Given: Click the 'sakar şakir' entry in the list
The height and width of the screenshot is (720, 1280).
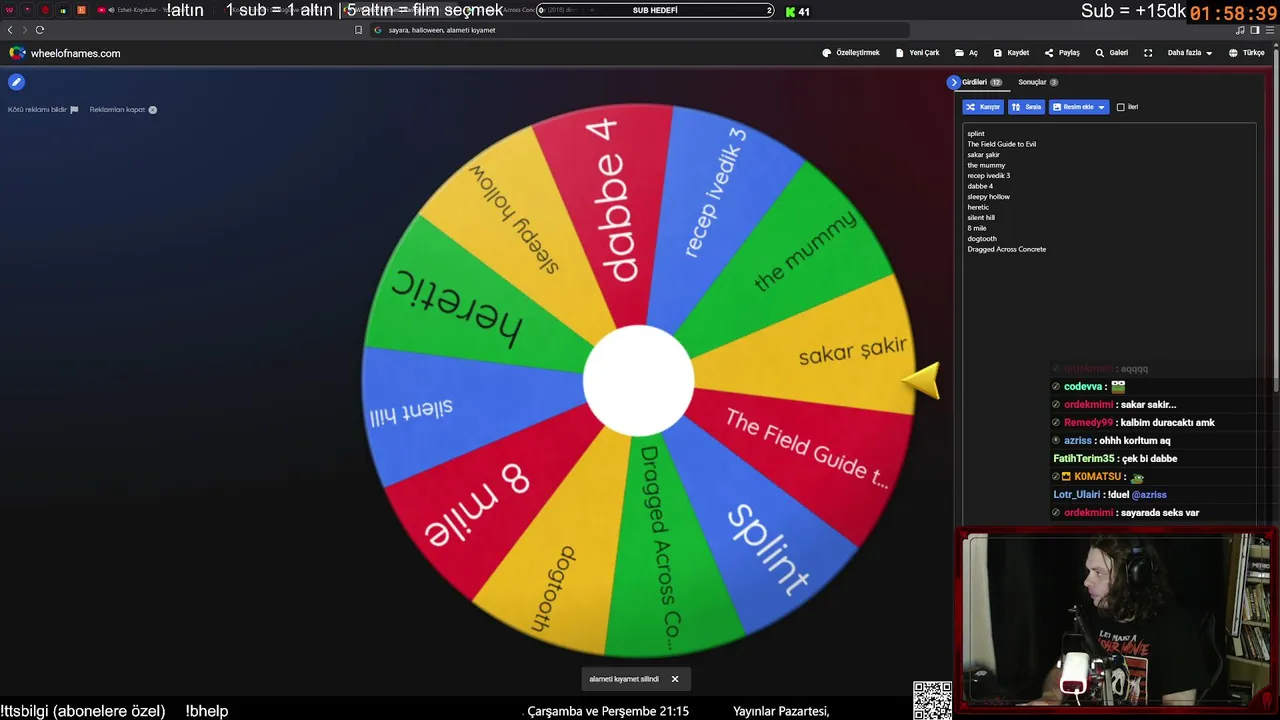Looking at the screenshot, I should (984, 155).
